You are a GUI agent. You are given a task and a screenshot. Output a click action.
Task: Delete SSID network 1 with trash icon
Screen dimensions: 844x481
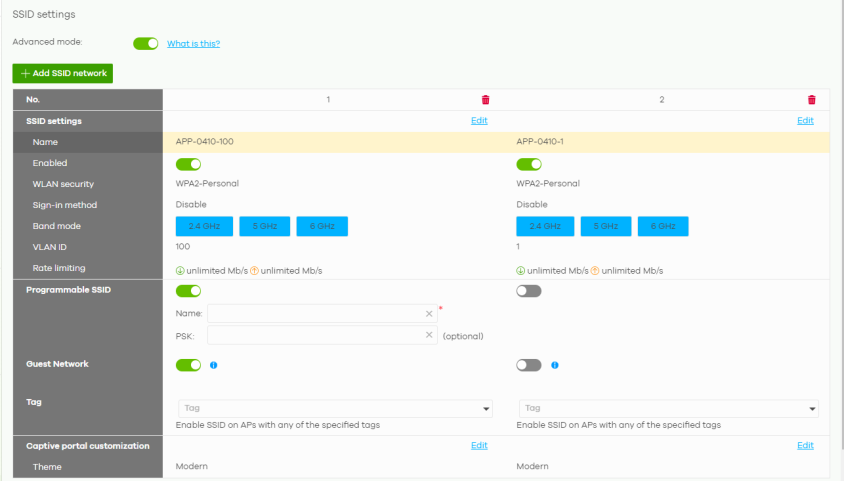point(485,100)
